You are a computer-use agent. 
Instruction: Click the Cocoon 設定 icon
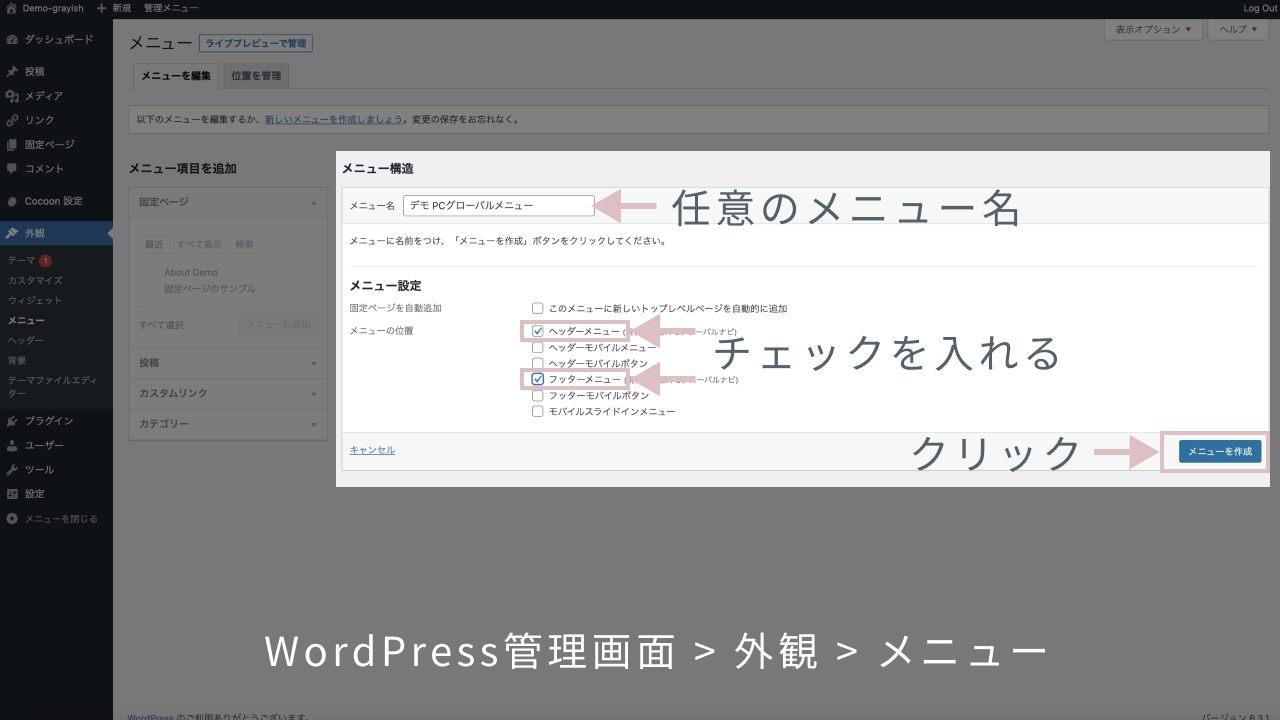pos(11,201)
